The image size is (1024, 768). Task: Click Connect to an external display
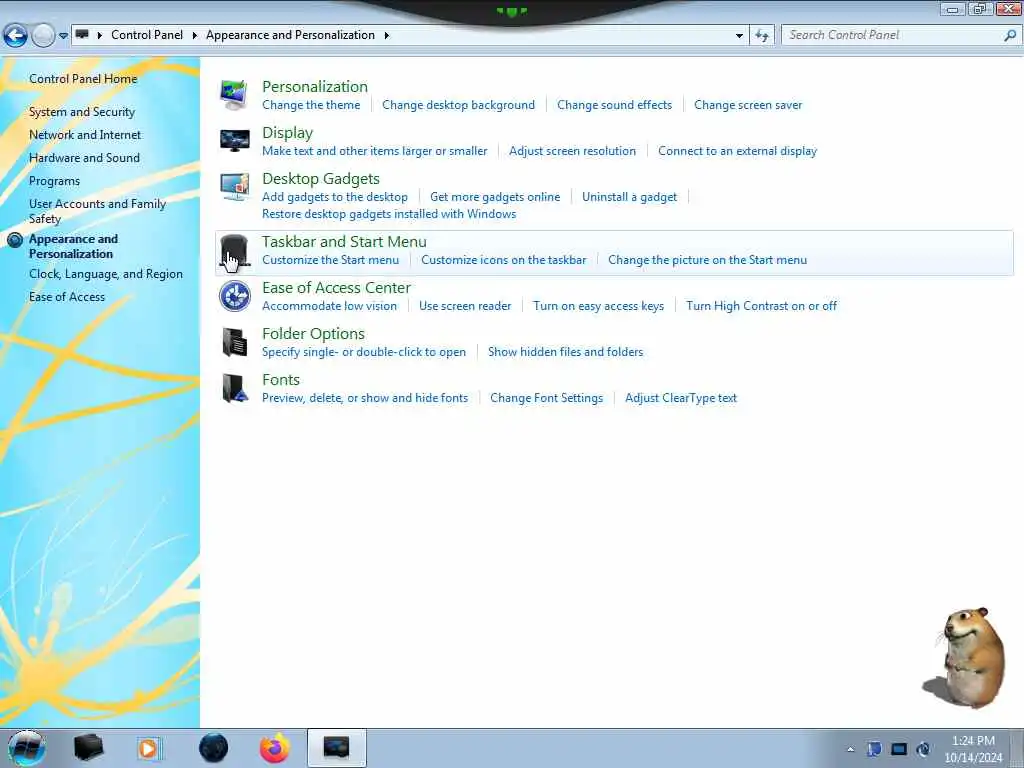click(x=737, y=152)
